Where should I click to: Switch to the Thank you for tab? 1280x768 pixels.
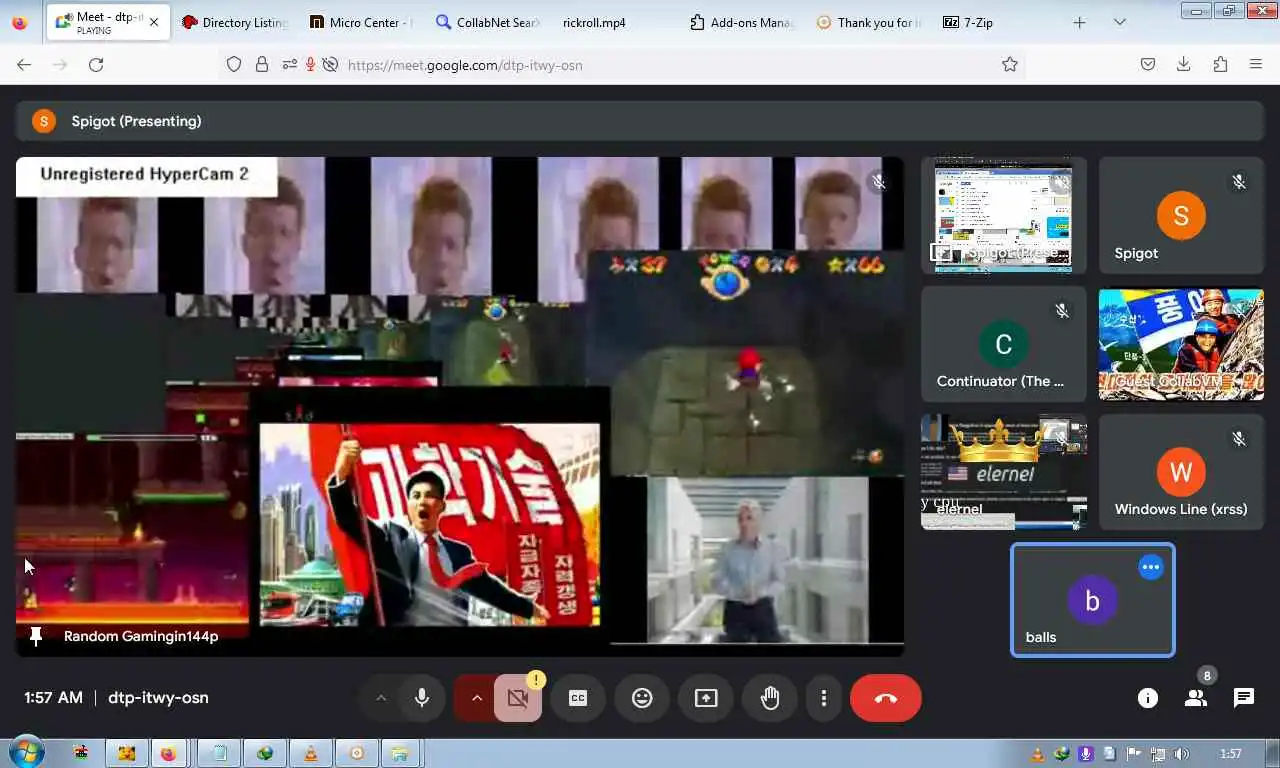(869, 22)
